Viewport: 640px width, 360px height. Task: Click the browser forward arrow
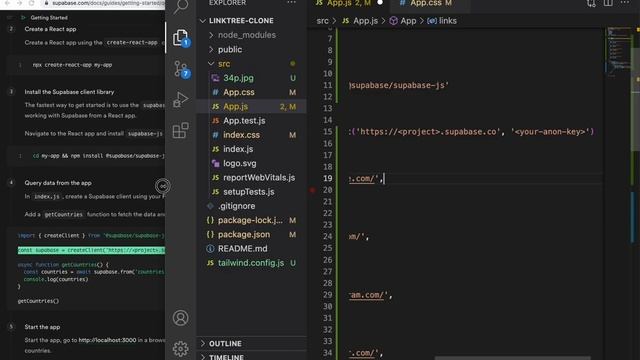pos(19,3)
